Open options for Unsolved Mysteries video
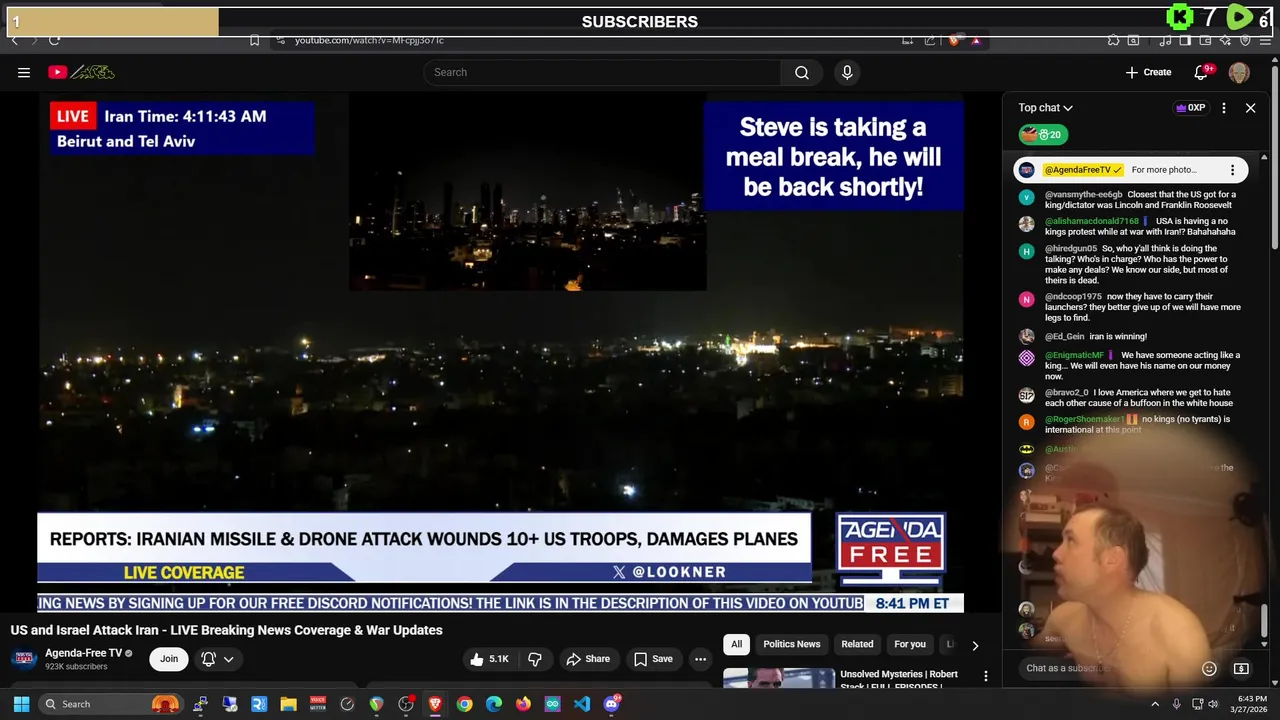Screen dimensions: 1280x720 [x=985, y=676]
